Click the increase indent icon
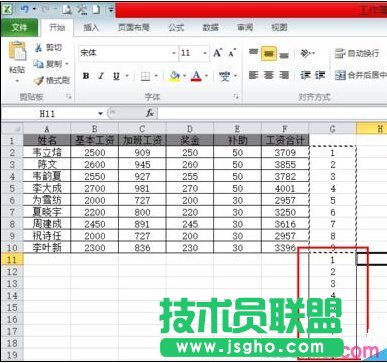 (x=320, y=75)
